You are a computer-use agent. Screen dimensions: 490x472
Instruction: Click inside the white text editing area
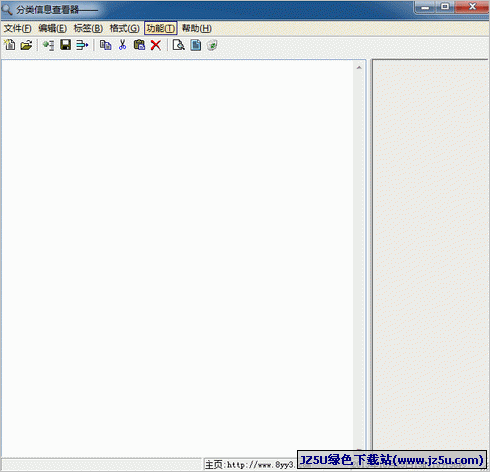point(178,257)
